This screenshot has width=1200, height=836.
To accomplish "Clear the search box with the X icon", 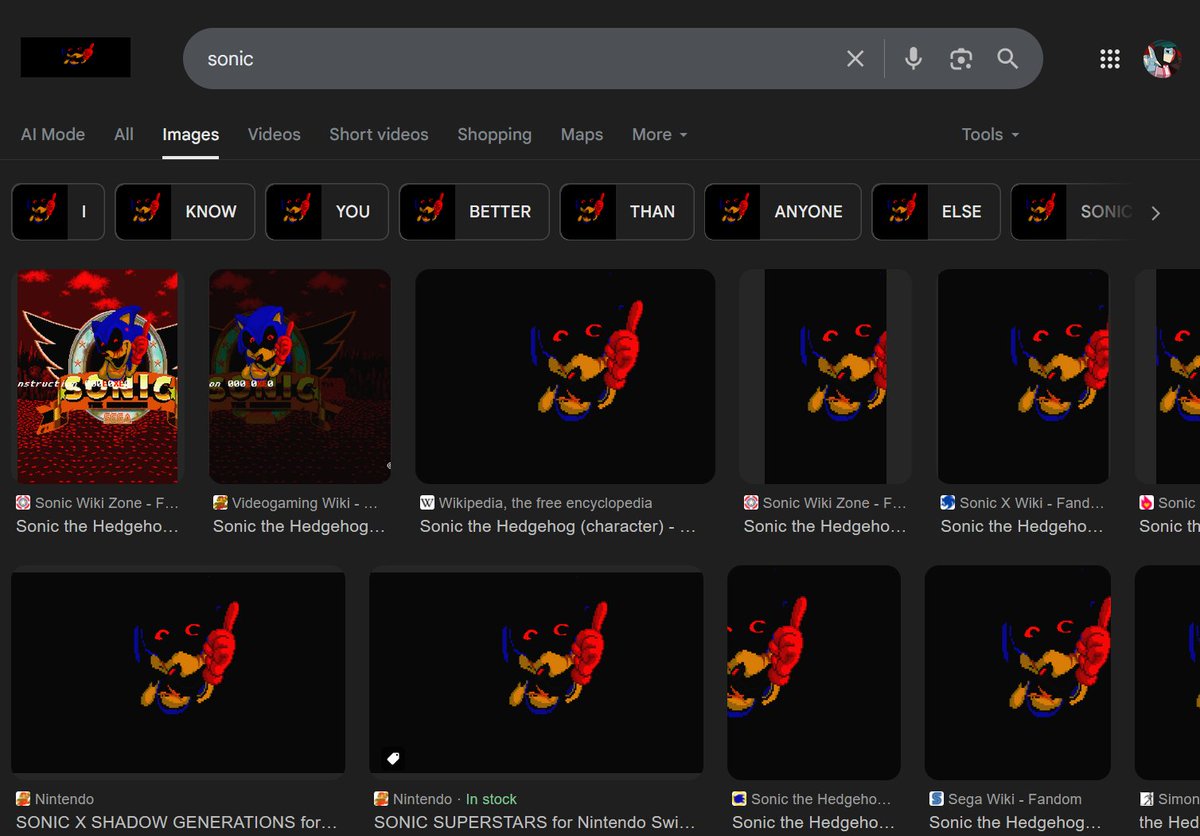I will pyautogui.click(x=855, y=59).
